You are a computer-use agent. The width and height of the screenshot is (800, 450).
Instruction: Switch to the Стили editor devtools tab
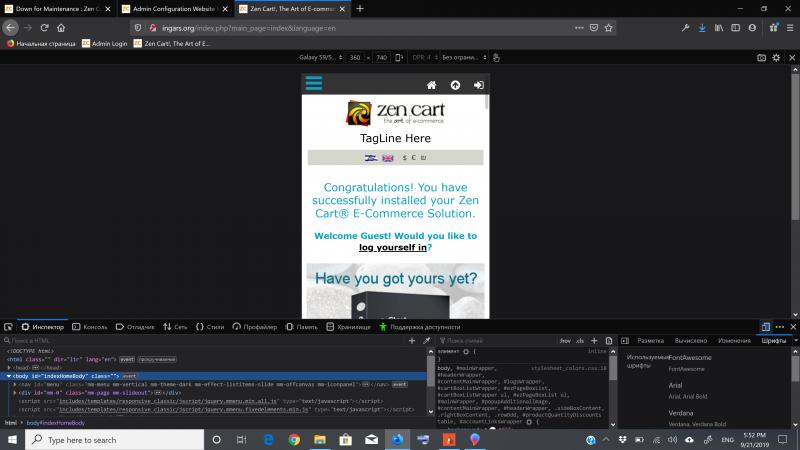[210, 327]
